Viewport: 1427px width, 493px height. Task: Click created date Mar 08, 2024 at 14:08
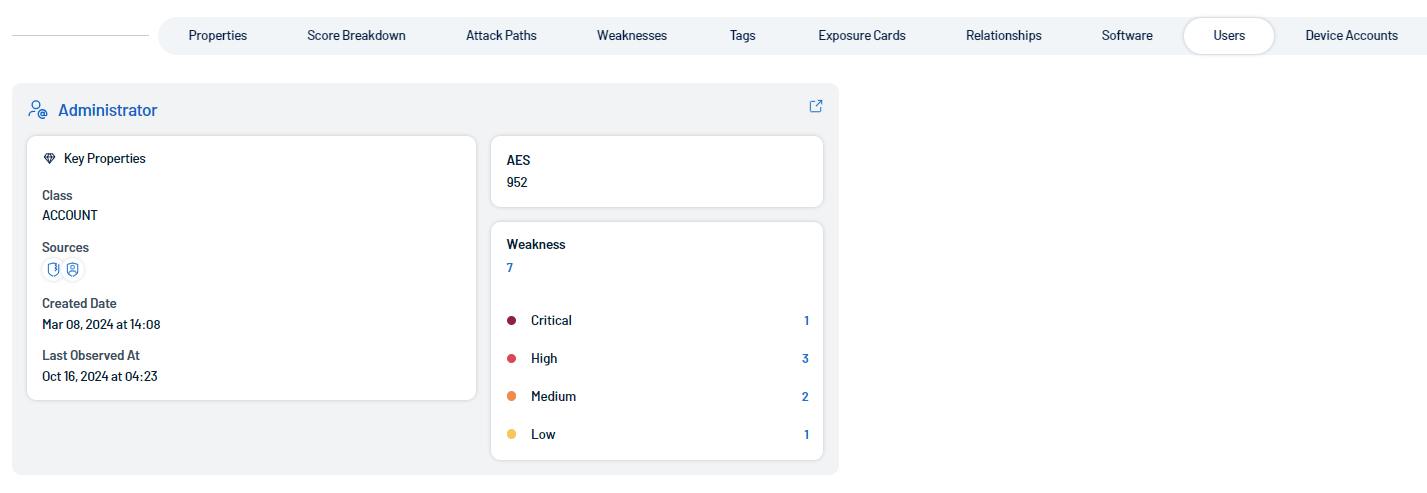[101, 325]
